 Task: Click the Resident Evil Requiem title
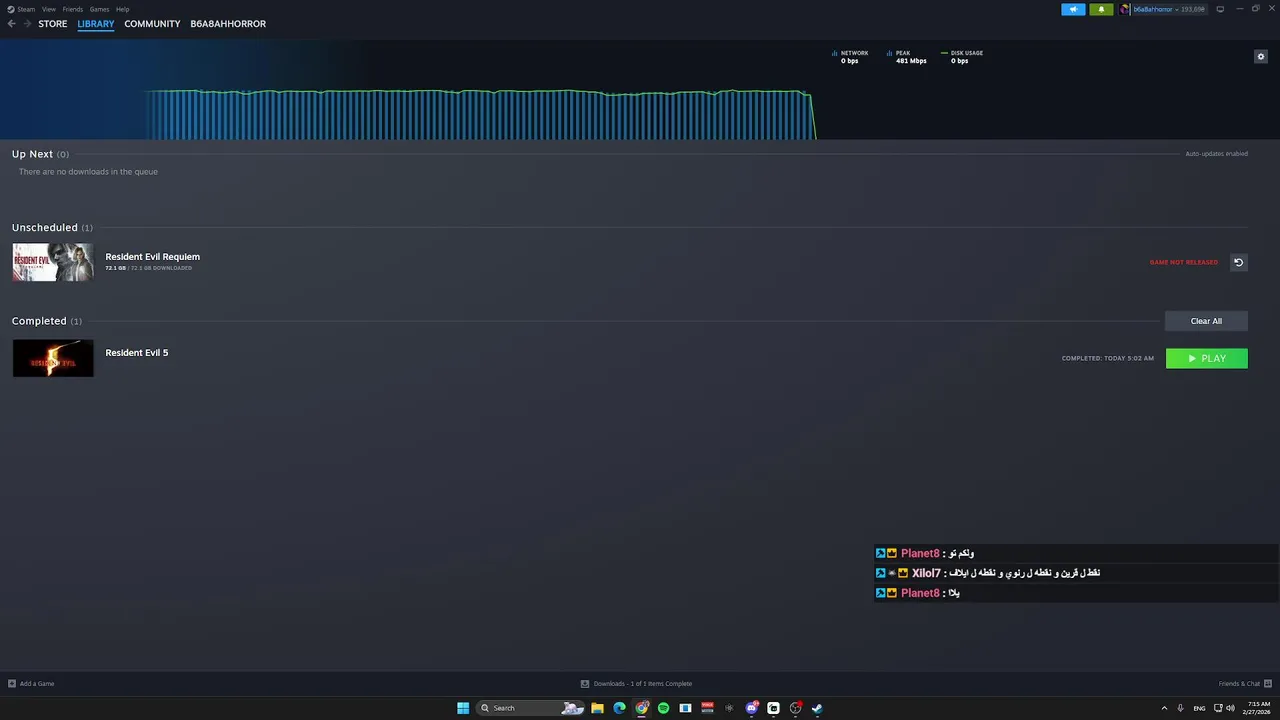click(x=152, y=257)
